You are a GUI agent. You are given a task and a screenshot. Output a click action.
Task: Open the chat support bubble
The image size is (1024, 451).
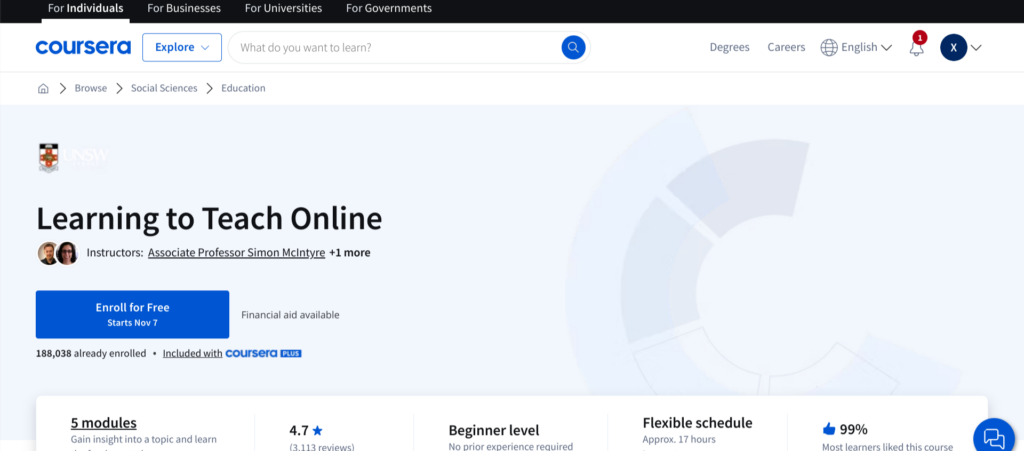pyautogui.click(x=993, y=436)
